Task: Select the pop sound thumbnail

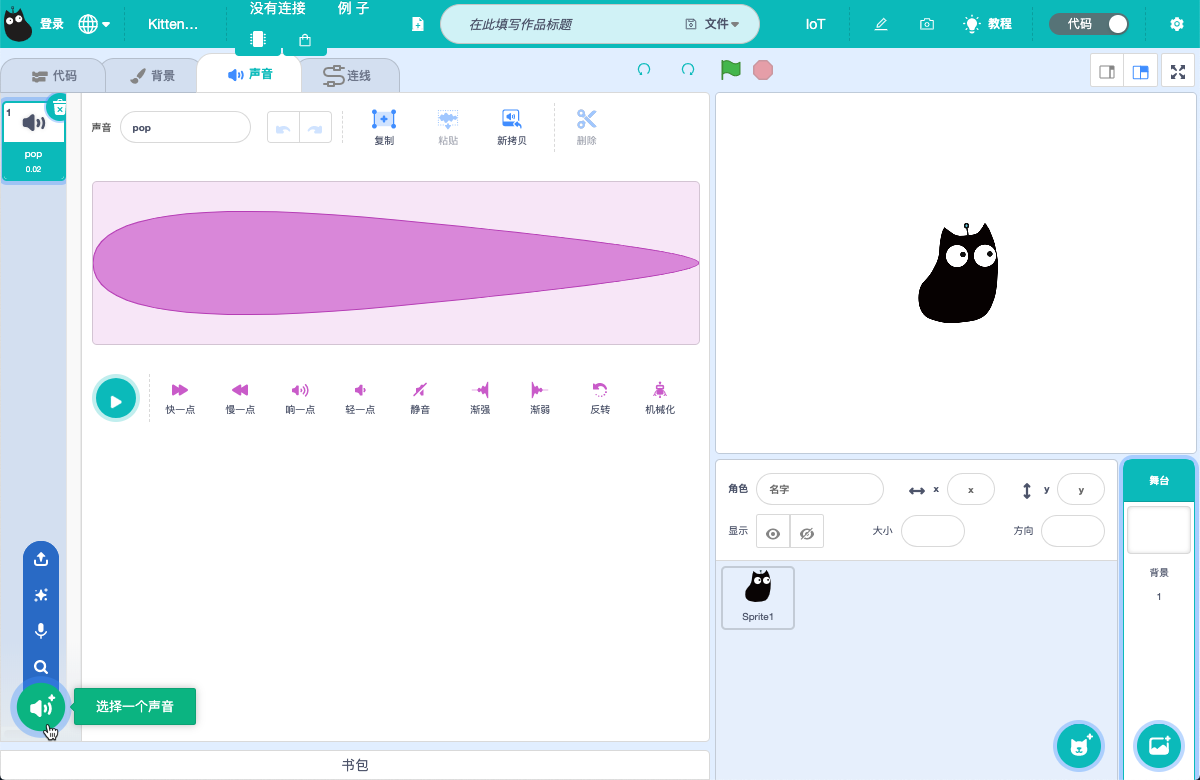Action: pos(33,140)
